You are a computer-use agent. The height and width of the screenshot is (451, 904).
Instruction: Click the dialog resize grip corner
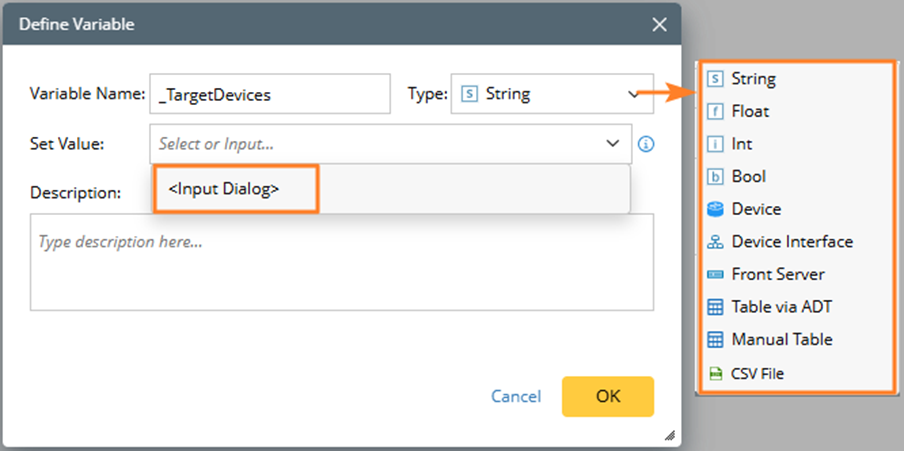669,435
